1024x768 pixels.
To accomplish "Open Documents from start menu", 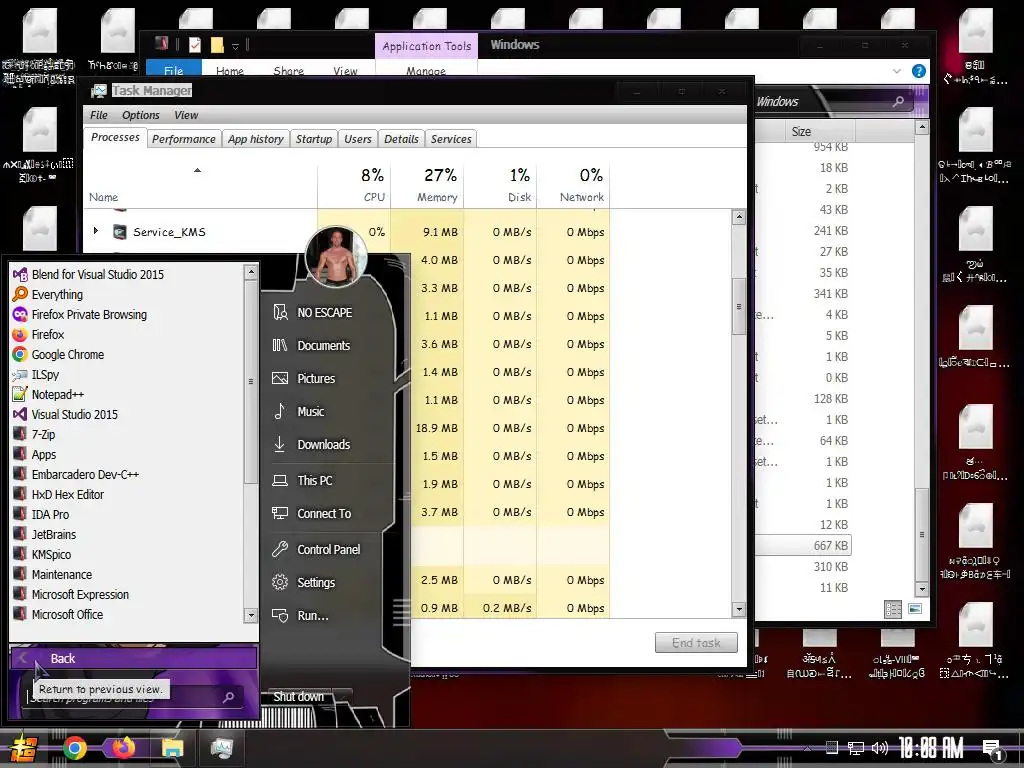I will [323, 345].
